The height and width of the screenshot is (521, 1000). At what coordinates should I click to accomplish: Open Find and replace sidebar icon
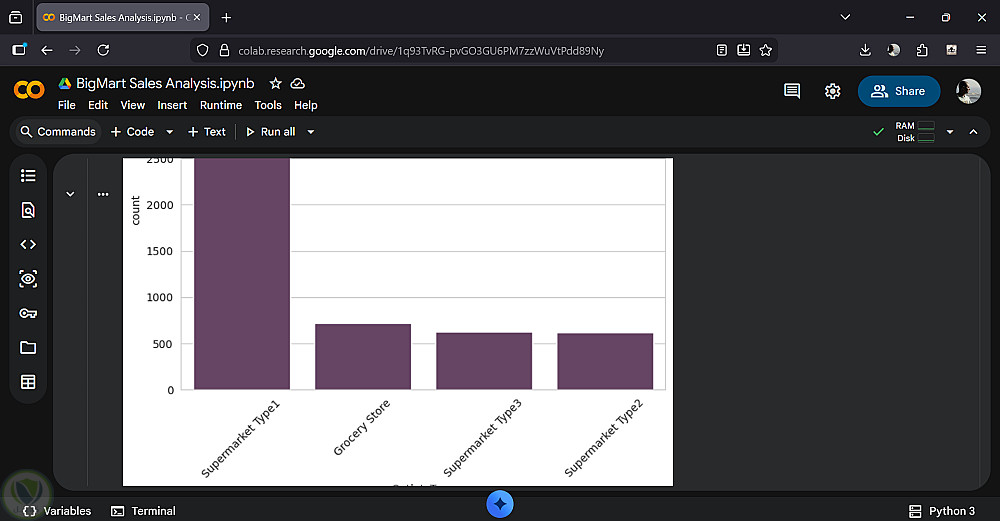(x=28, y=210)
